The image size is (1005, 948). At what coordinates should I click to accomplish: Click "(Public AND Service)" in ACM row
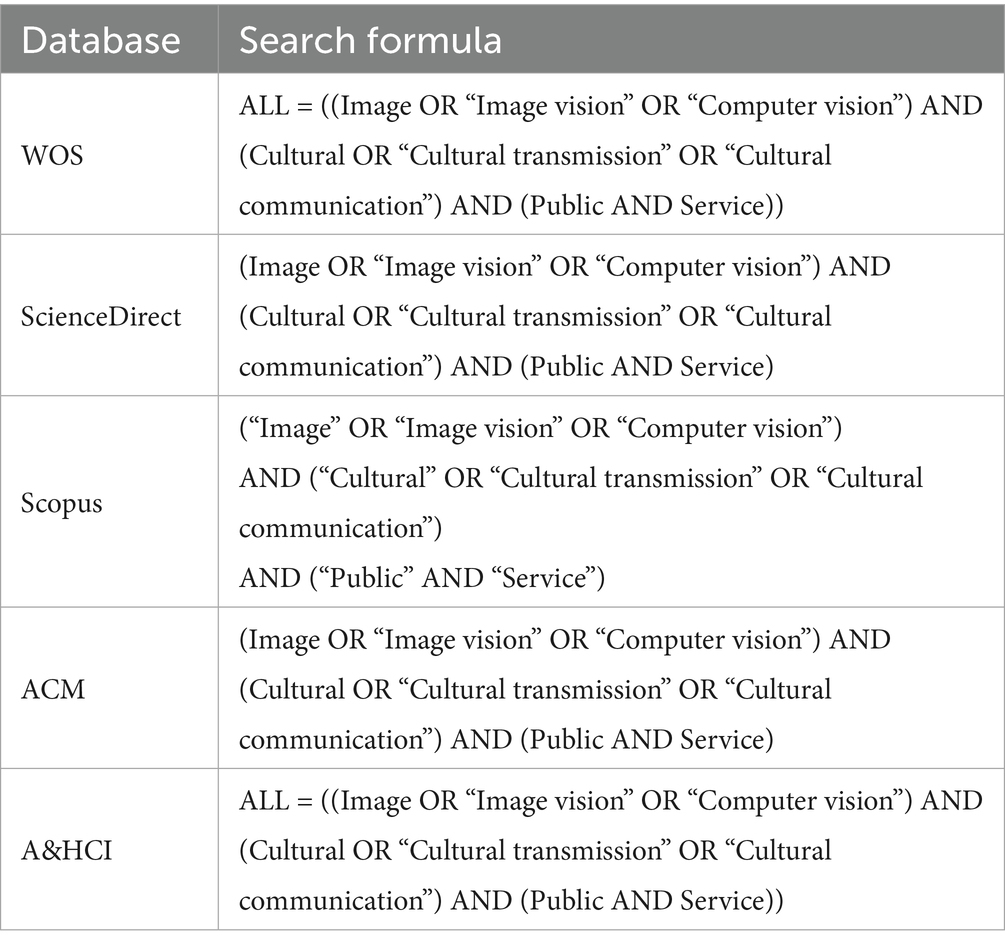[644, 739]
